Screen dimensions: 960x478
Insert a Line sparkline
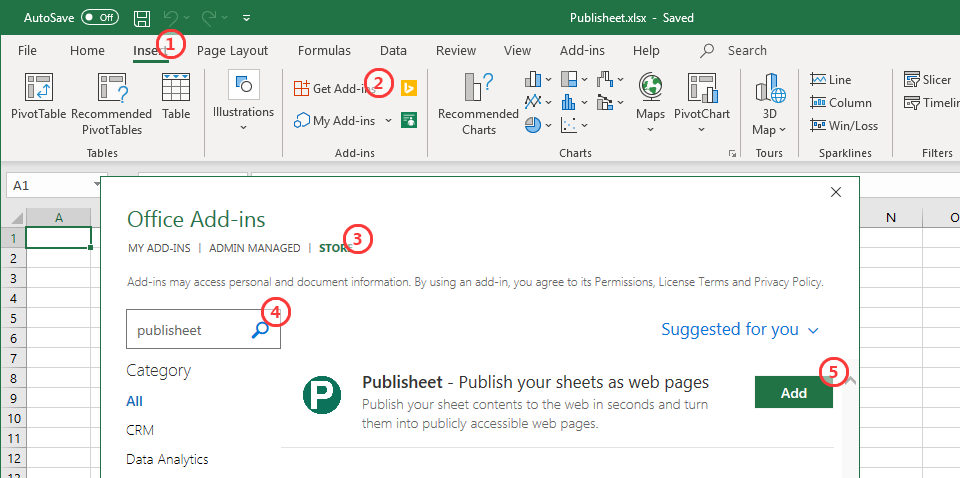(x=830, y=80)
